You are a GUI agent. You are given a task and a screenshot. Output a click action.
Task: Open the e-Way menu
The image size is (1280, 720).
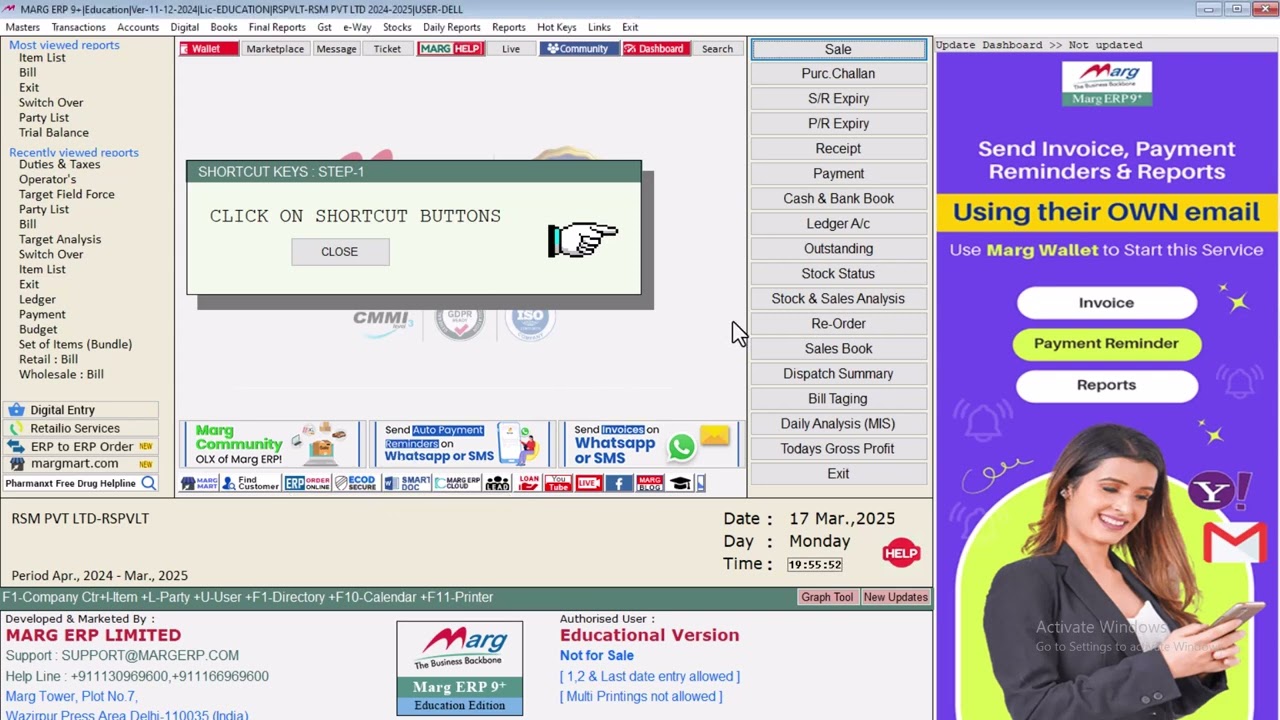[x=357, y=27]
